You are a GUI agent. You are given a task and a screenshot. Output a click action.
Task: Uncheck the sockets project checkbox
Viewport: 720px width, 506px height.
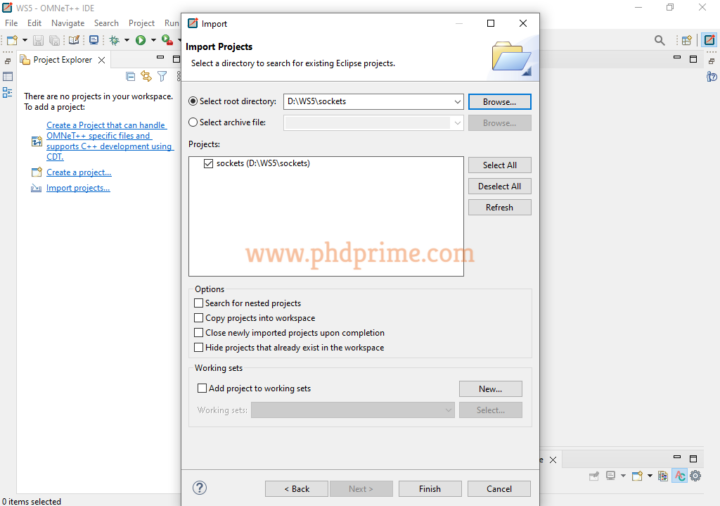(x=208, y=163)
